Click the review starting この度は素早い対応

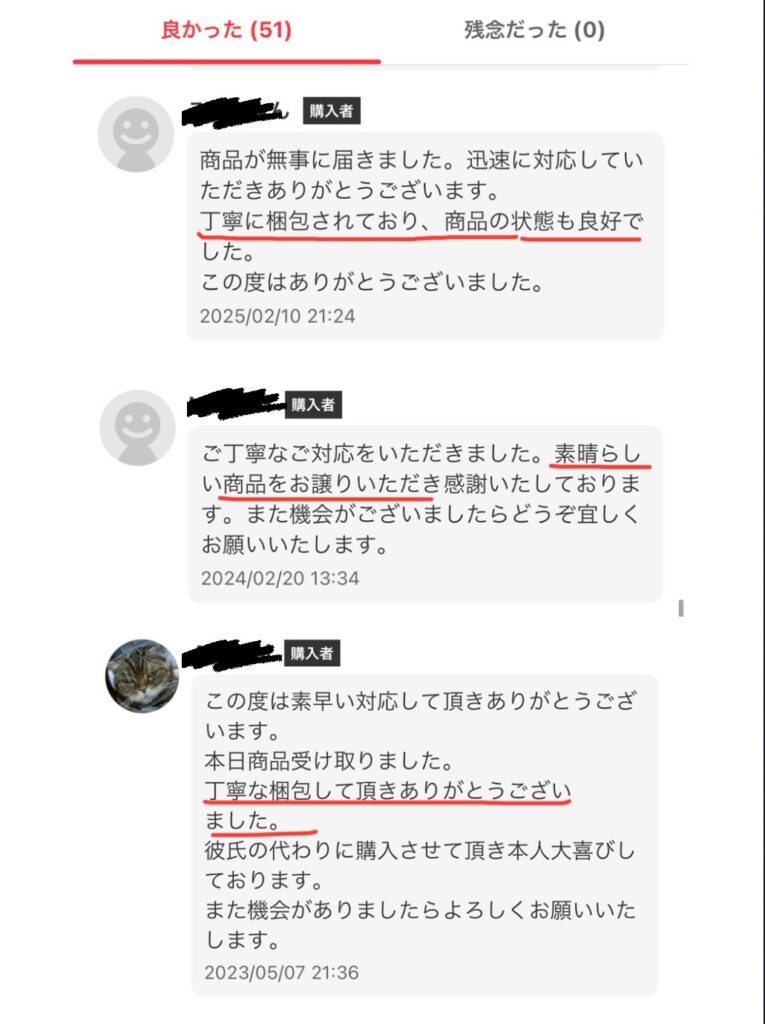tap(425, 835)
